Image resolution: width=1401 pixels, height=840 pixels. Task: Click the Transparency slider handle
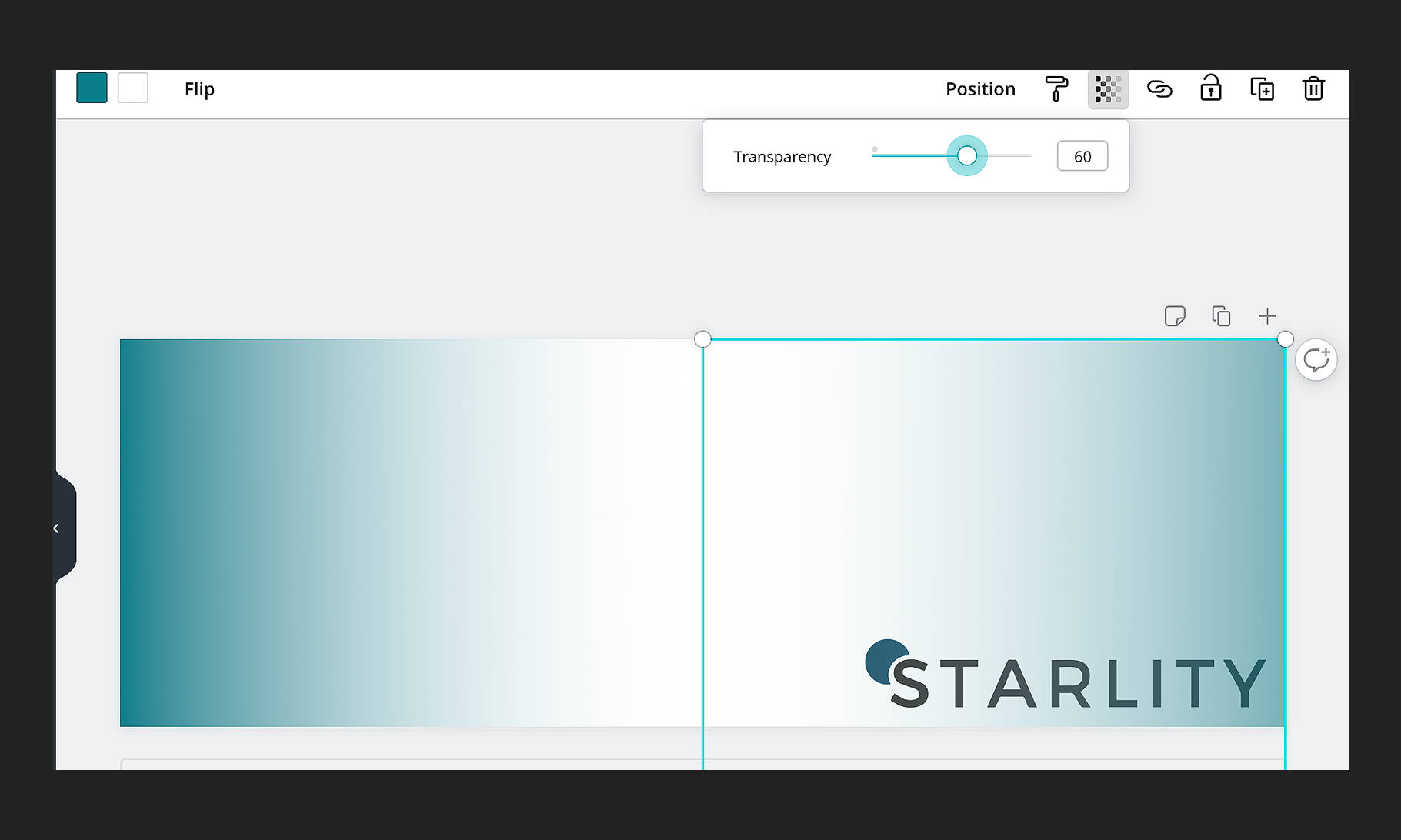pyautogui.click(x=967, y=156)
